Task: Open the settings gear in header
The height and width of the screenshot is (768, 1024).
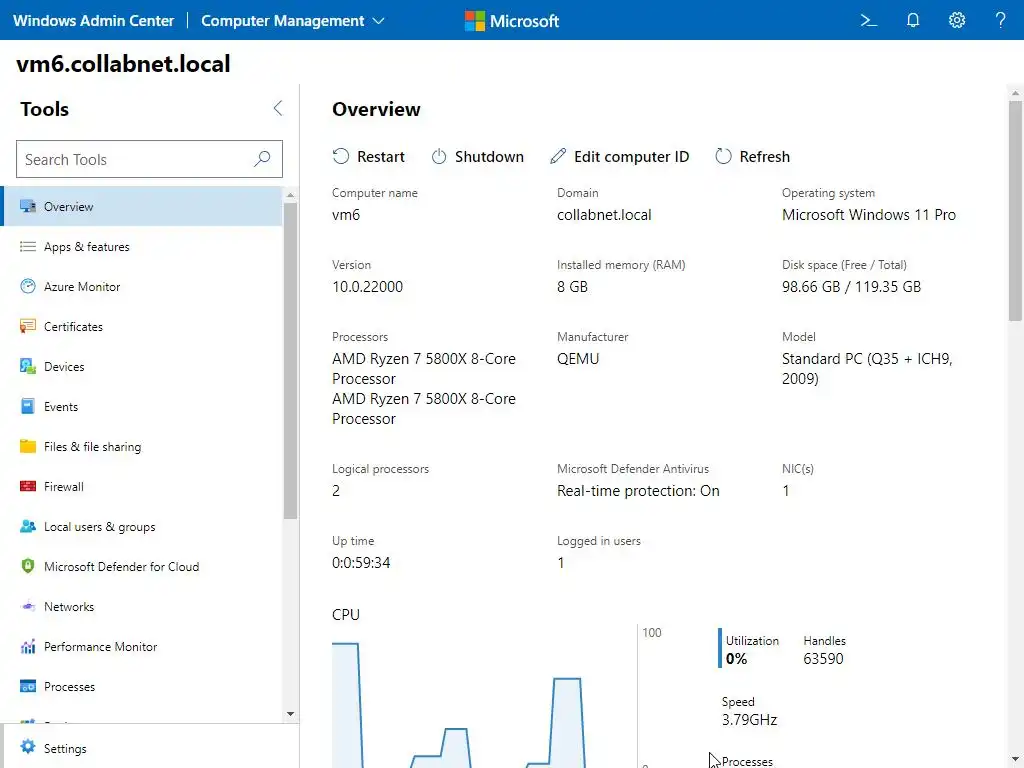Action: [957, 20]
